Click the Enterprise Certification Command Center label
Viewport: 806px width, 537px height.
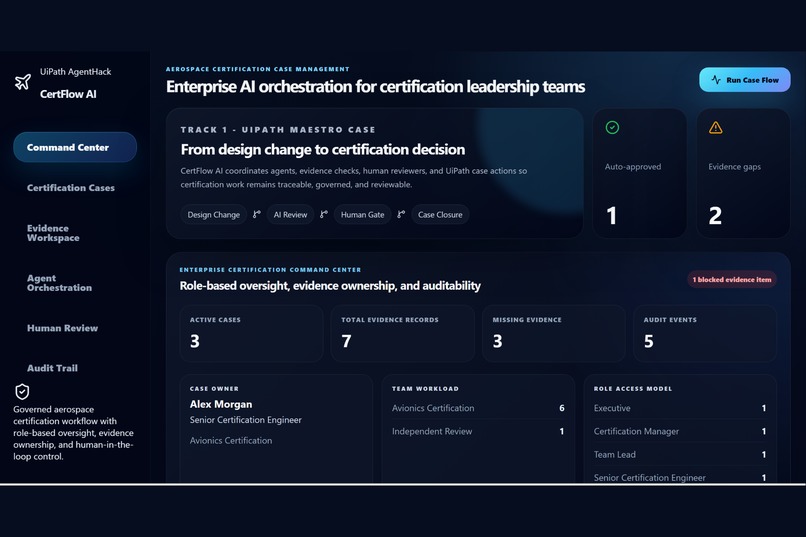click(270, 269)
